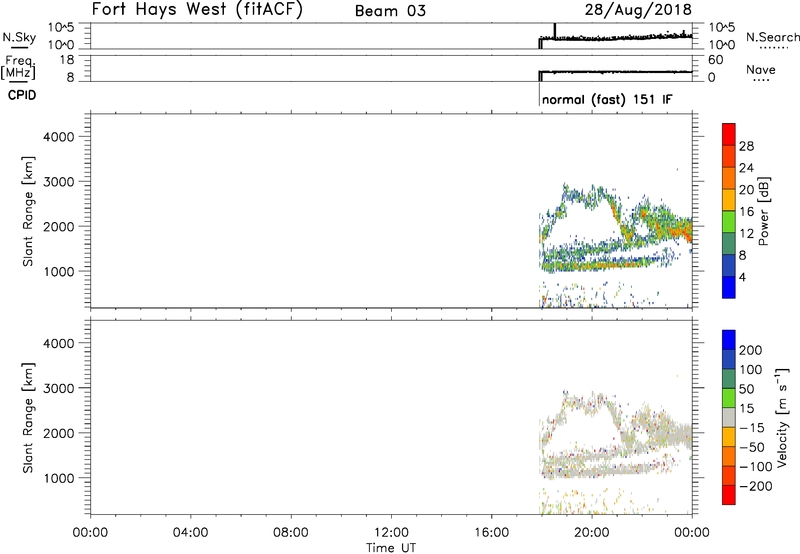
Task: Click the Velocity [m s-1] axis title
Action: click(782, 417)
